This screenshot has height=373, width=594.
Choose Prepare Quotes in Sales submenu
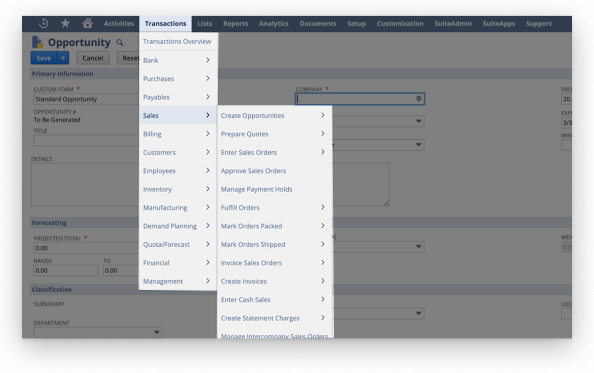[x=275, y=134]
